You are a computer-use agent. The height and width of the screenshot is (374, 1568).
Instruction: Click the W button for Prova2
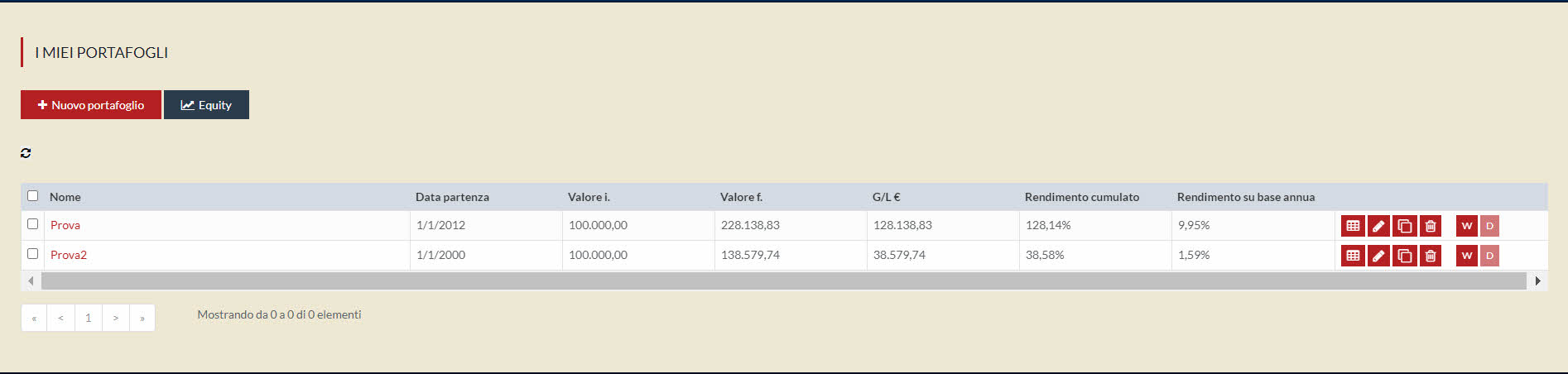(1467, 256)
